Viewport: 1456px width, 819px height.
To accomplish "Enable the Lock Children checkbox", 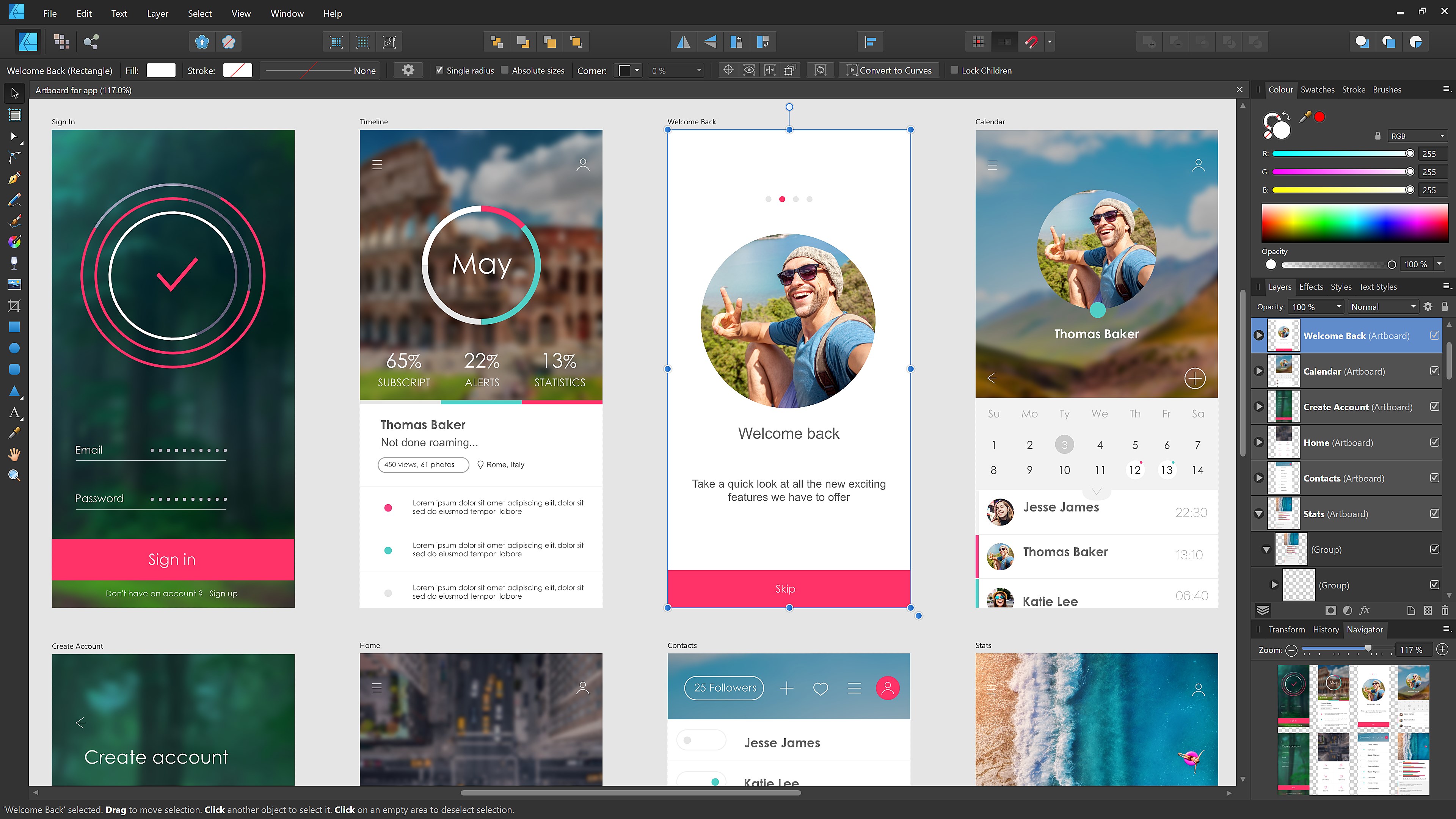I will click(x=955, y=70).
